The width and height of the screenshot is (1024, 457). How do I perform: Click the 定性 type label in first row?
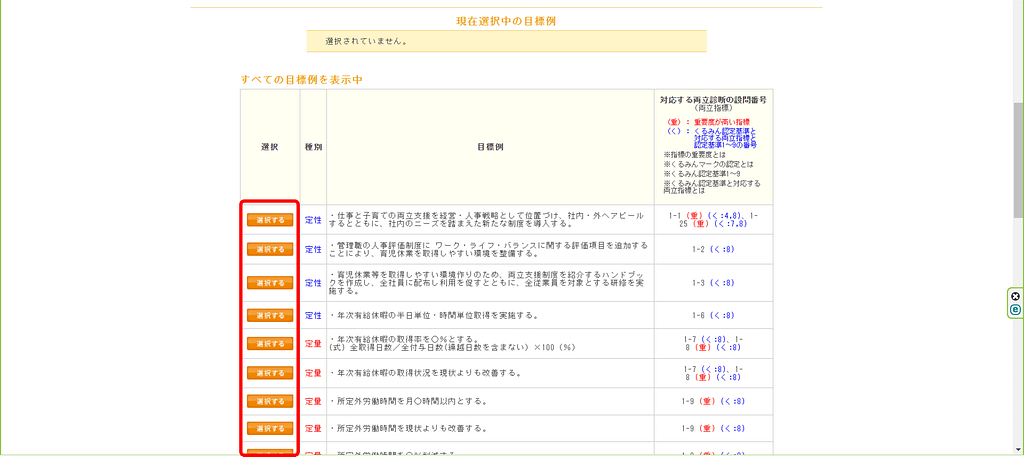click(313, 220)
